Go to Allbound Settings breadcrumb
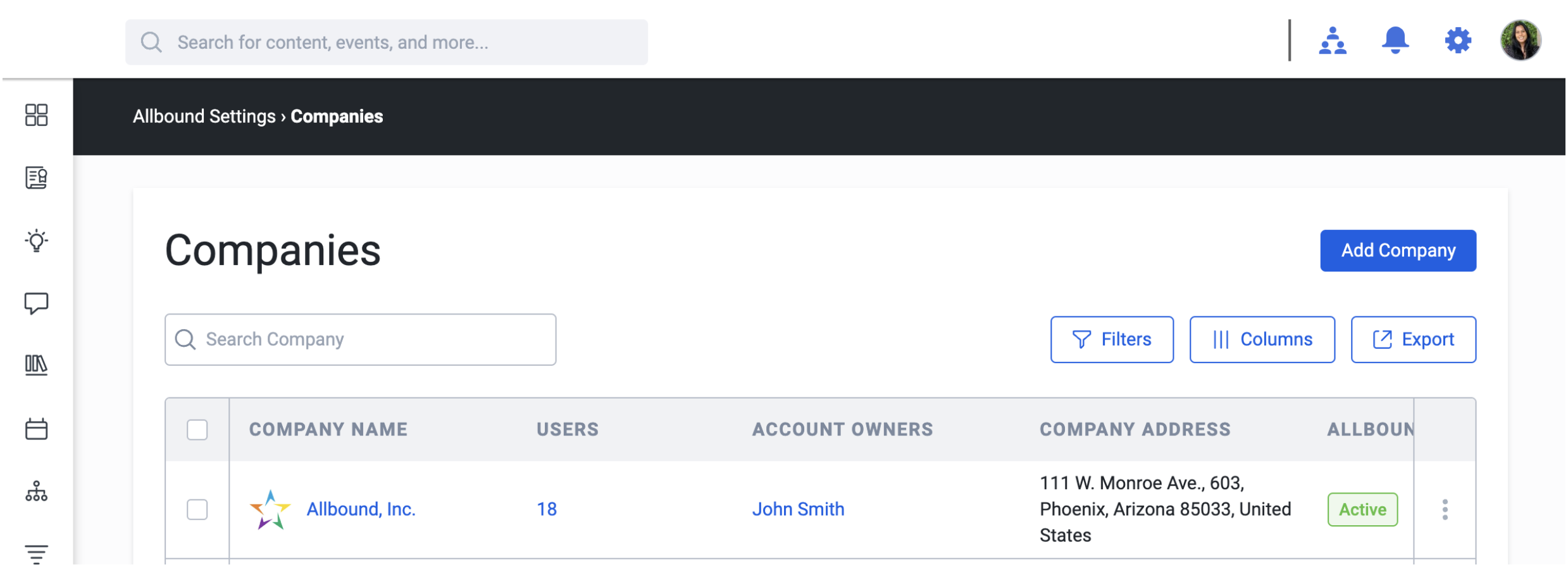 click(204, 116)
